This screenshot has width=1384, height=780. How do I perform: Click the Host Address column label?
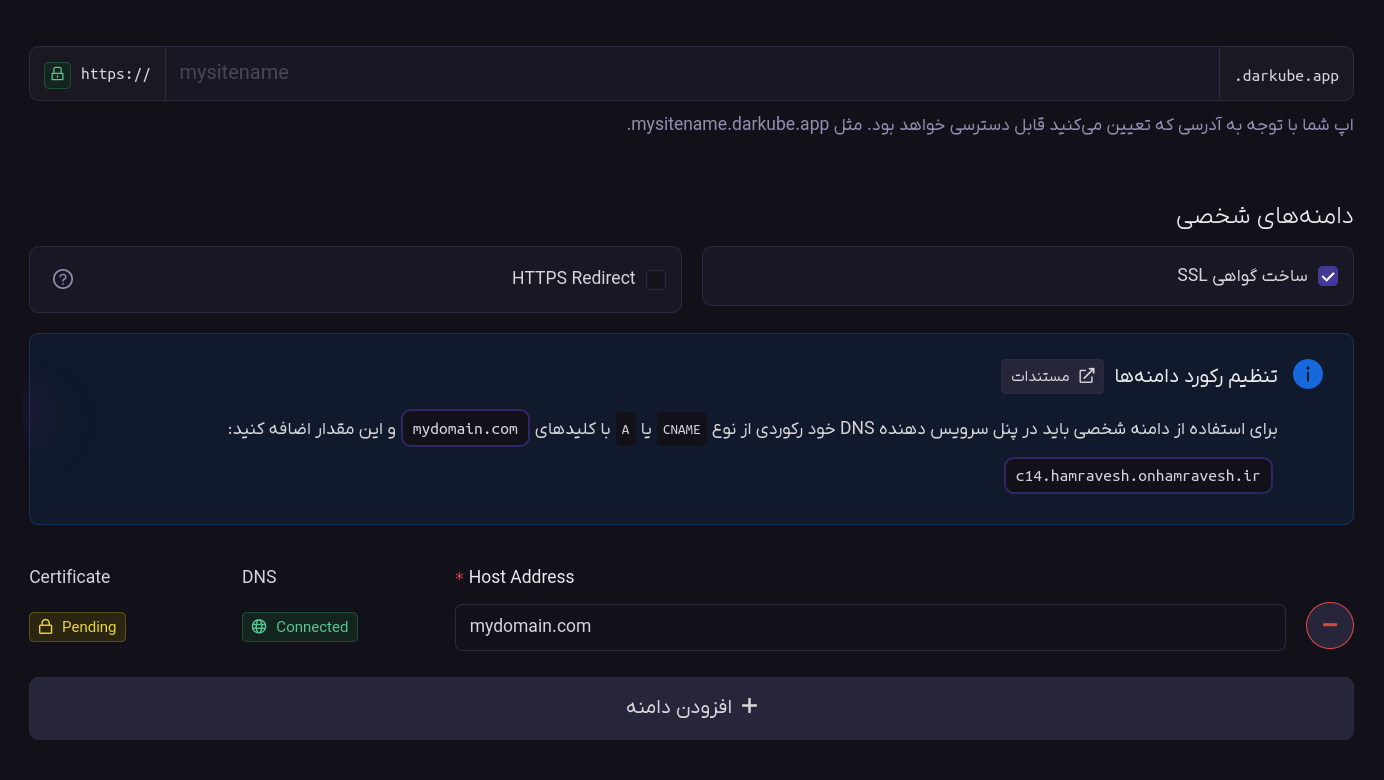[x=521, y=577]
